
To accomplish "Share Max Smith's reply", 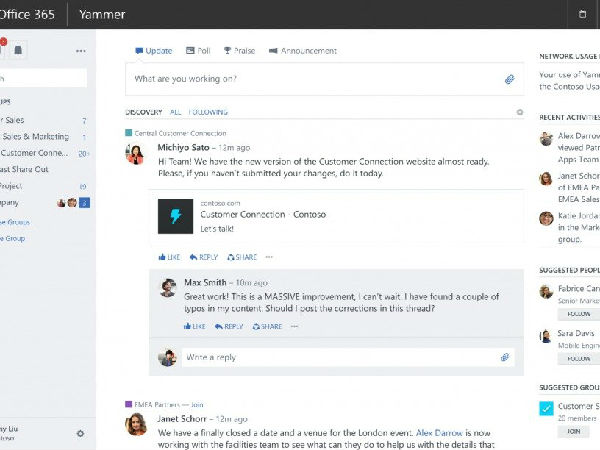I will click(x=267, y=326).
